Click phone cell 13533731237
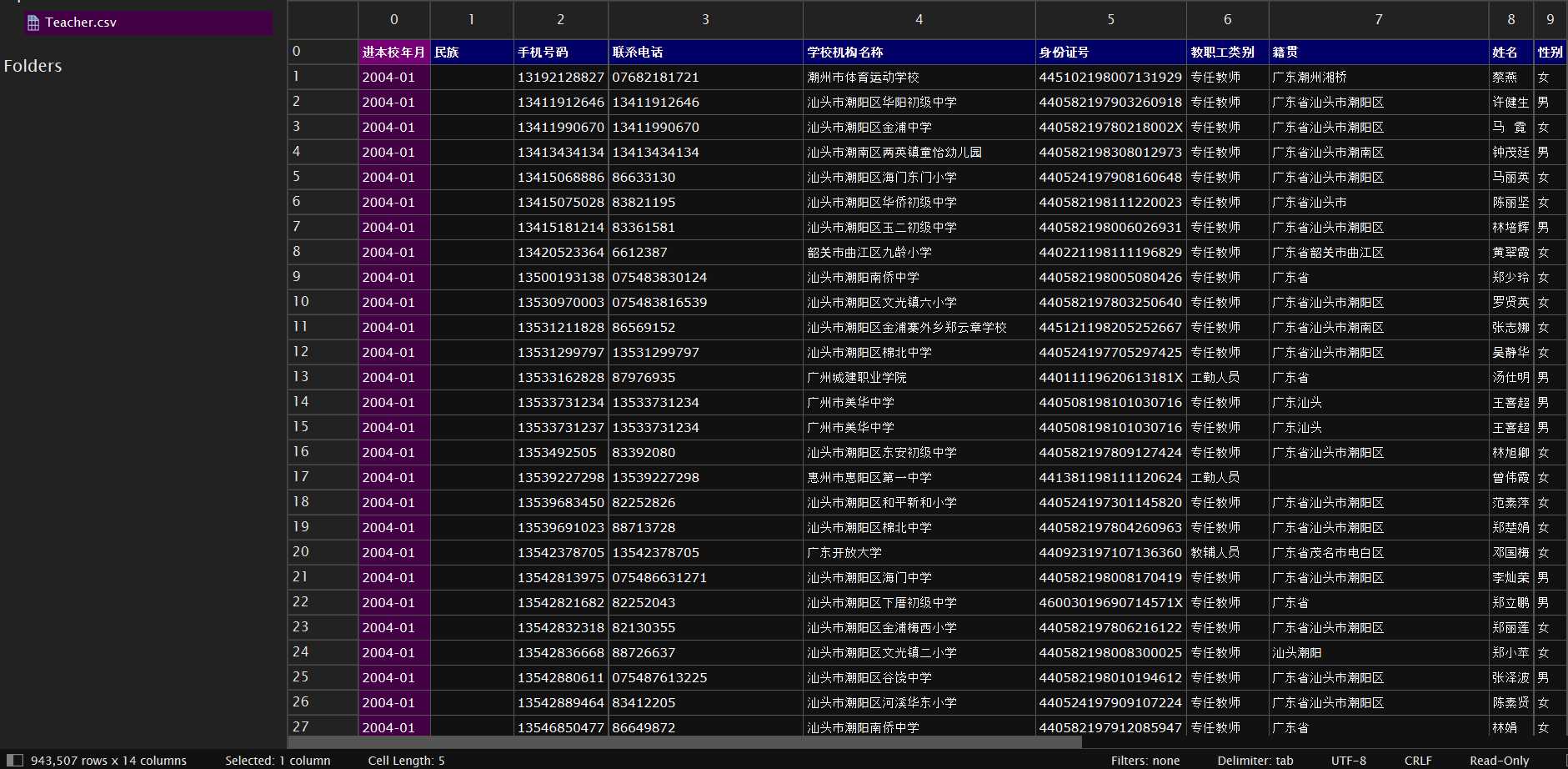 point(561,427)
